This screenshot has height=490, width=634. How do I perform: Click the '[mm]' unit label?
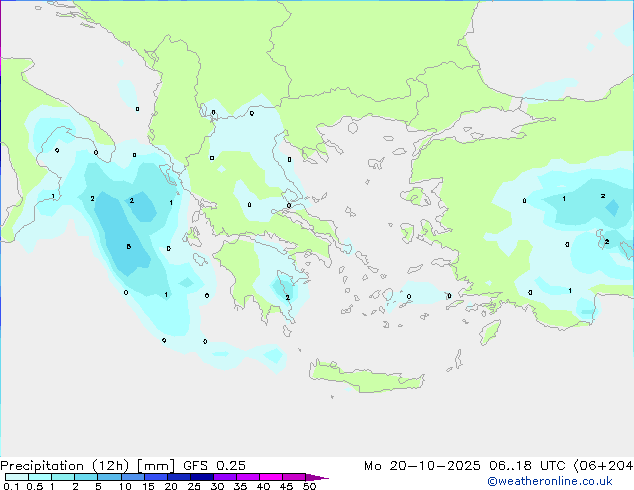(156, 466)
